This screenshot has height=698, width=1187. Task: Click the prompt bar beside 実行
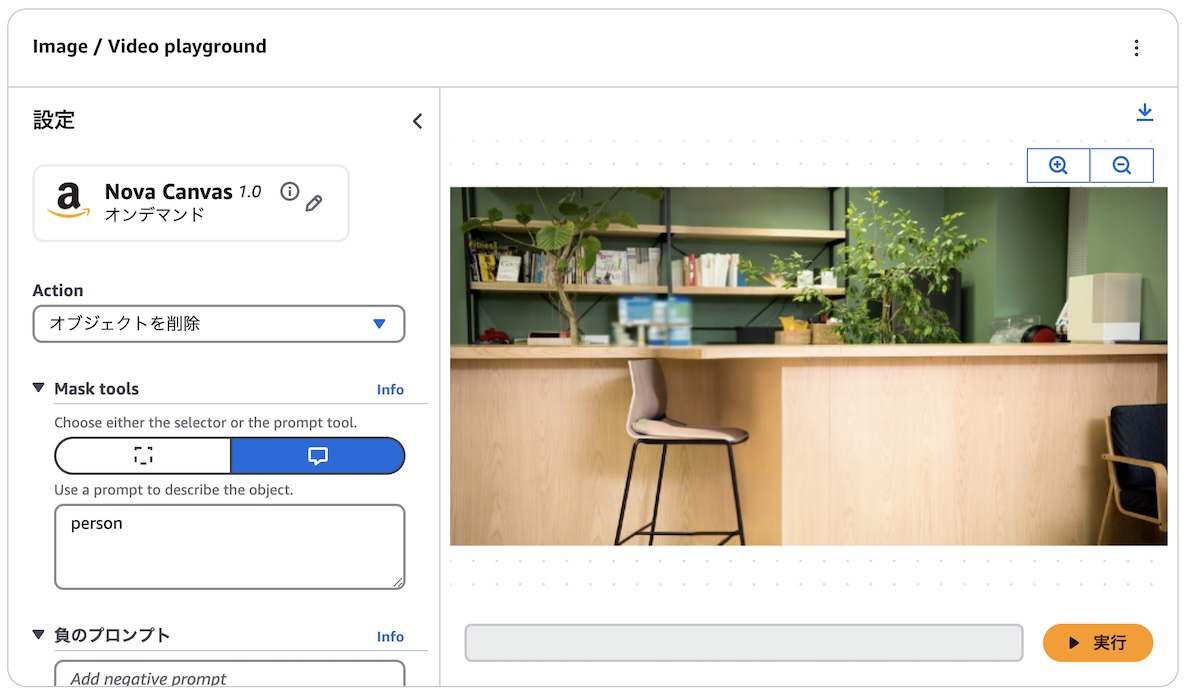[743, 643]
